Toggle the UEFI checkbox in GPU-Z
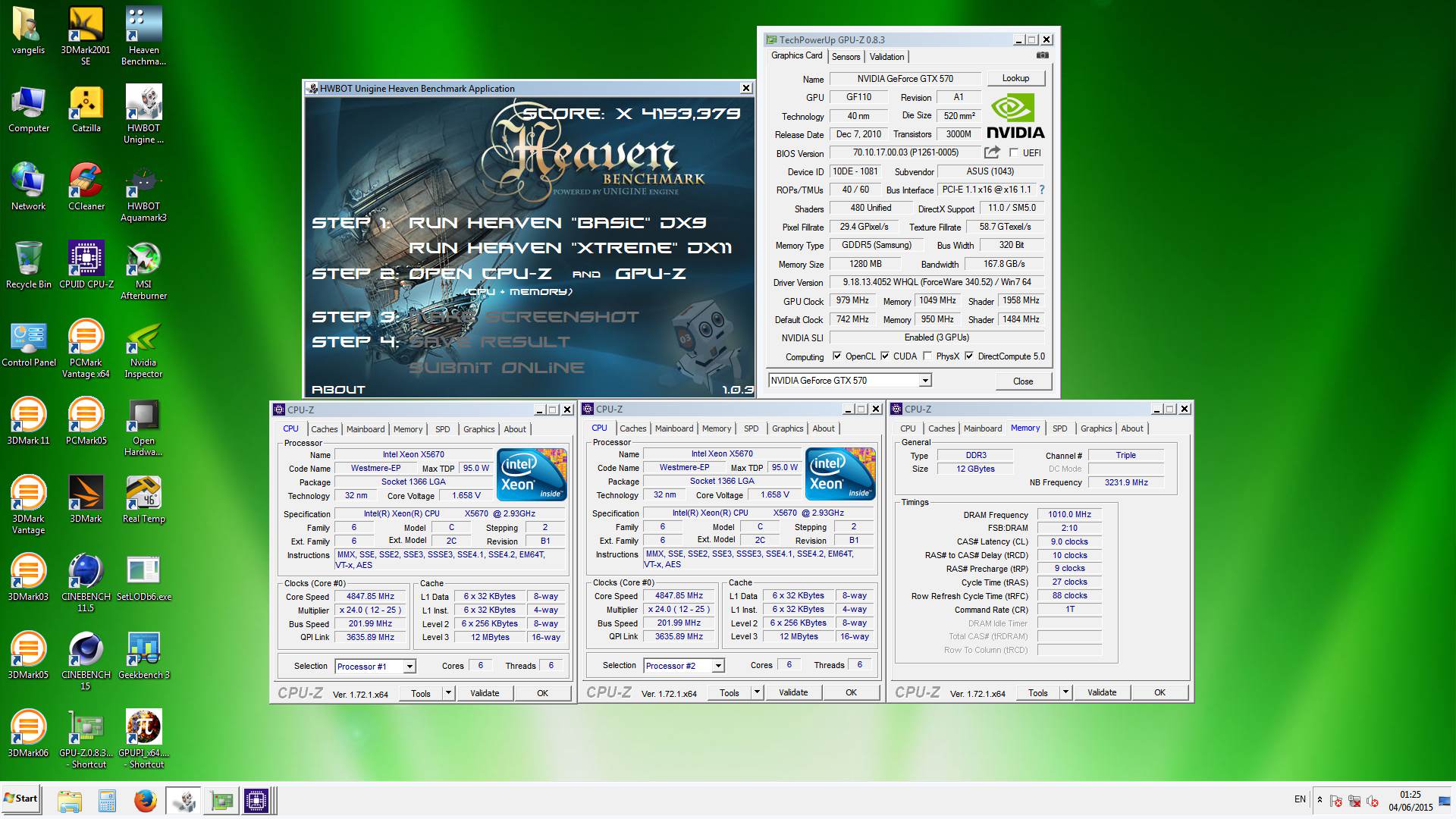 [1014, 152]
